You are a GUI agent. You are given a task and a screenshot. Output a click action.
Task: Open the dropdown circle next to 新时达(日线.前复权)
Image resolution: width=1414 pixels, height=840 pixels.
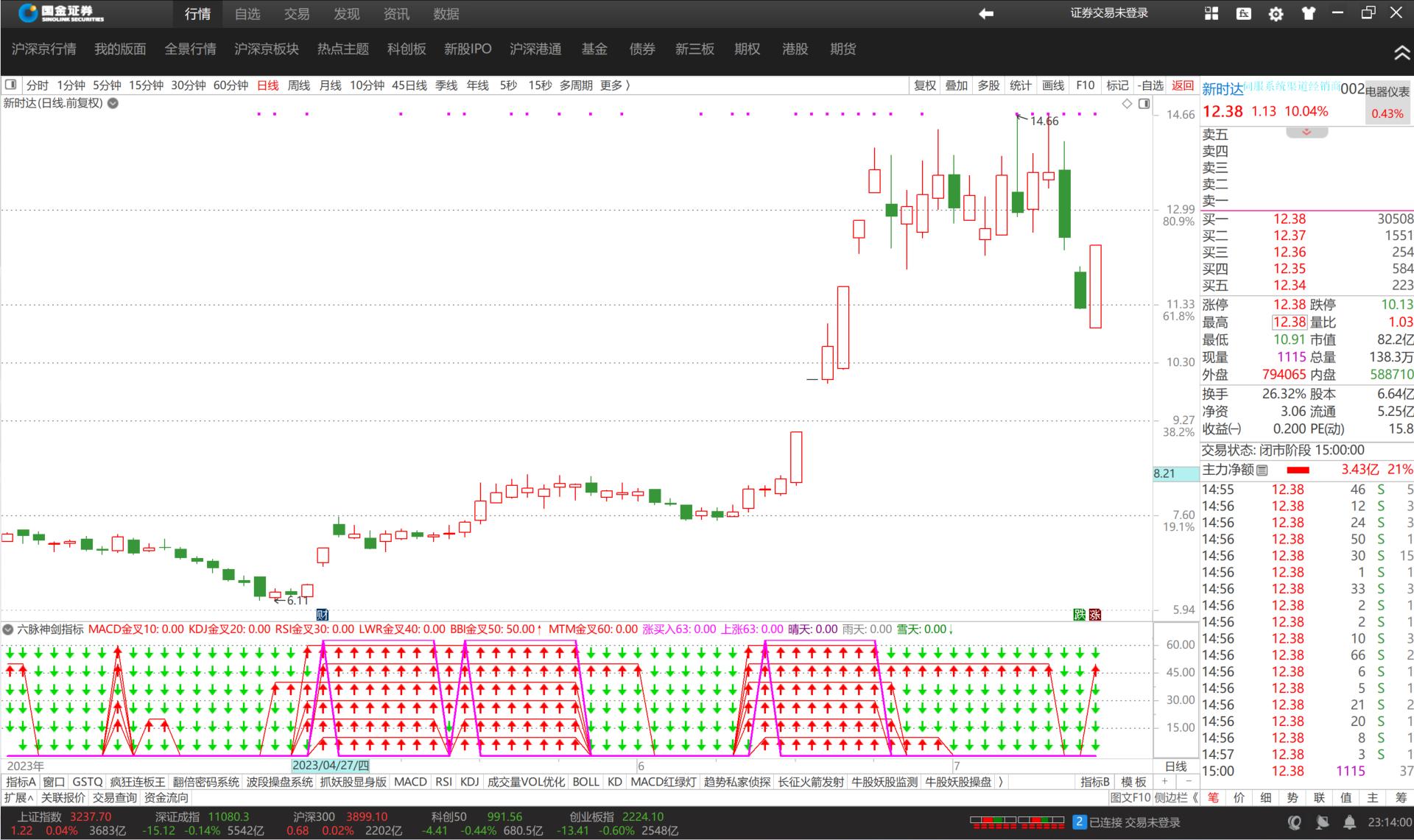[x=113, y=103]
